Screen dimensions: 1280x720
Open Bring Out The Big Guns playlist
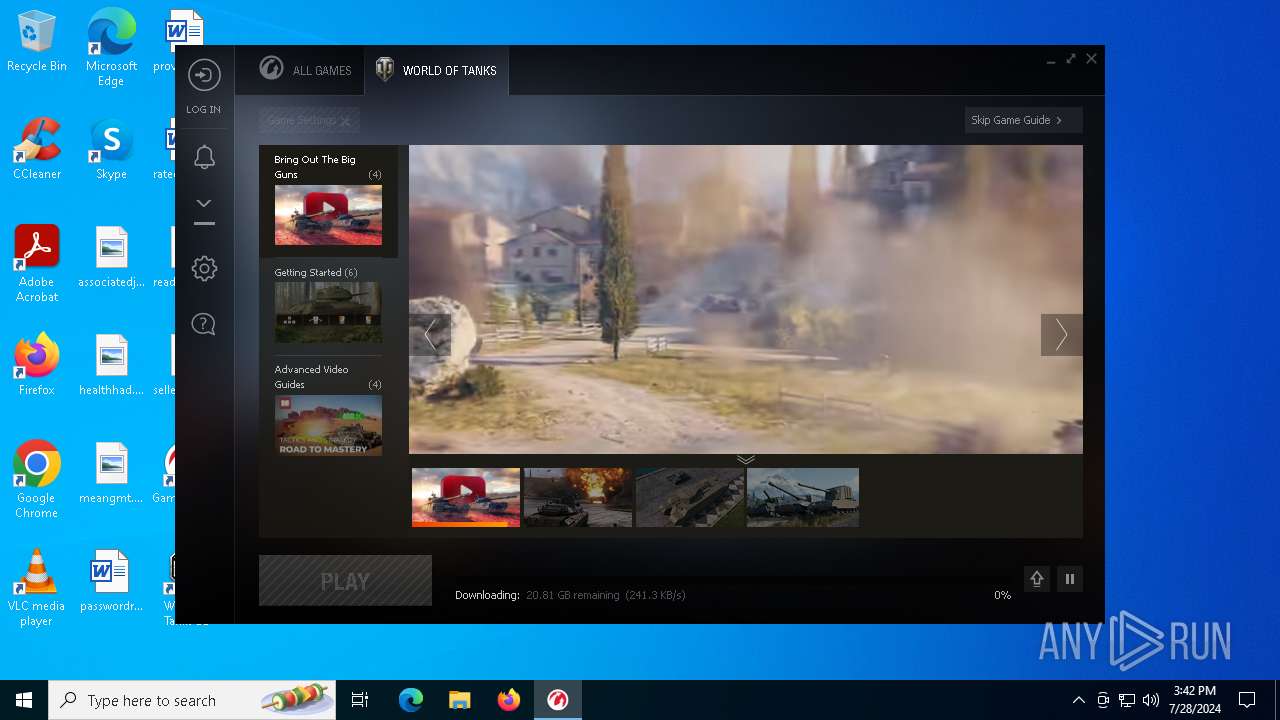tap(328, 200)
